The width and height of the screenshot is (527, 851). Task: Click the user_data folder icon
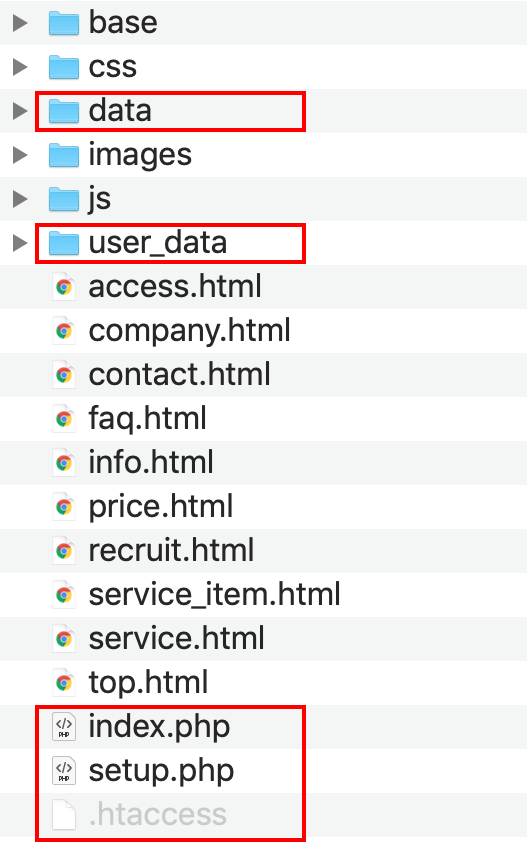64,243
